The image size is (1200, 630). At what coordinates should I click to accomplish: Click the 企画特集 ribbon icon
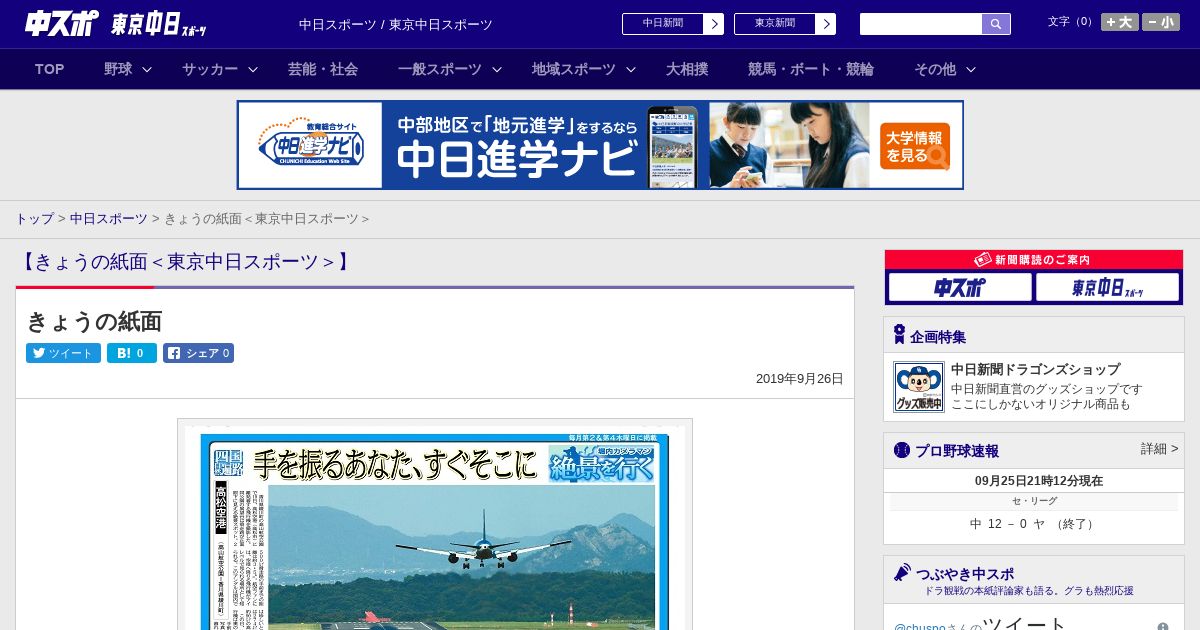[x=899, y=335]
